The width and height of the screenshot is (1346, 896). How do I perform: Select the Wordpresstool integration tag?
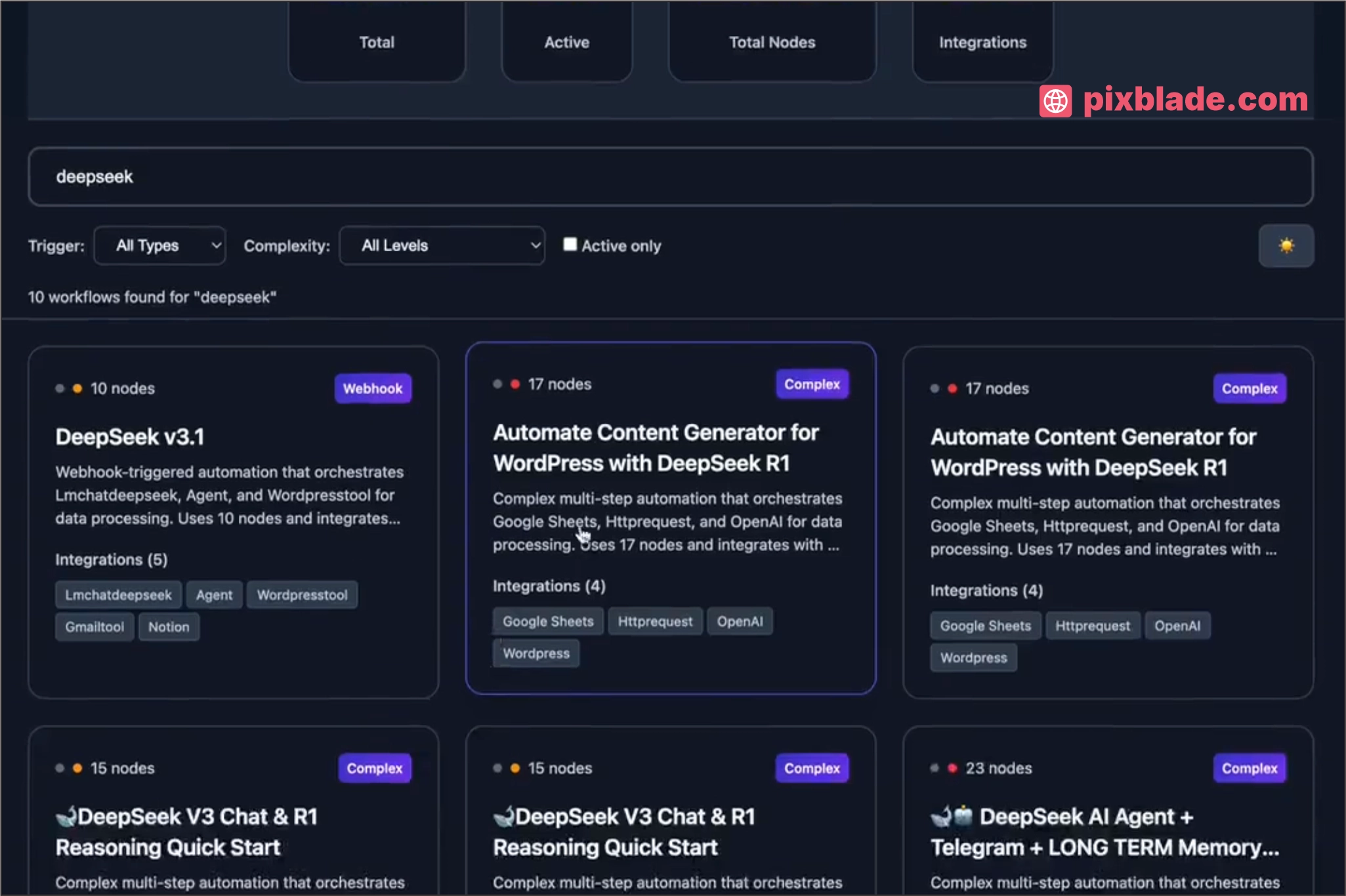pos(302,595)
